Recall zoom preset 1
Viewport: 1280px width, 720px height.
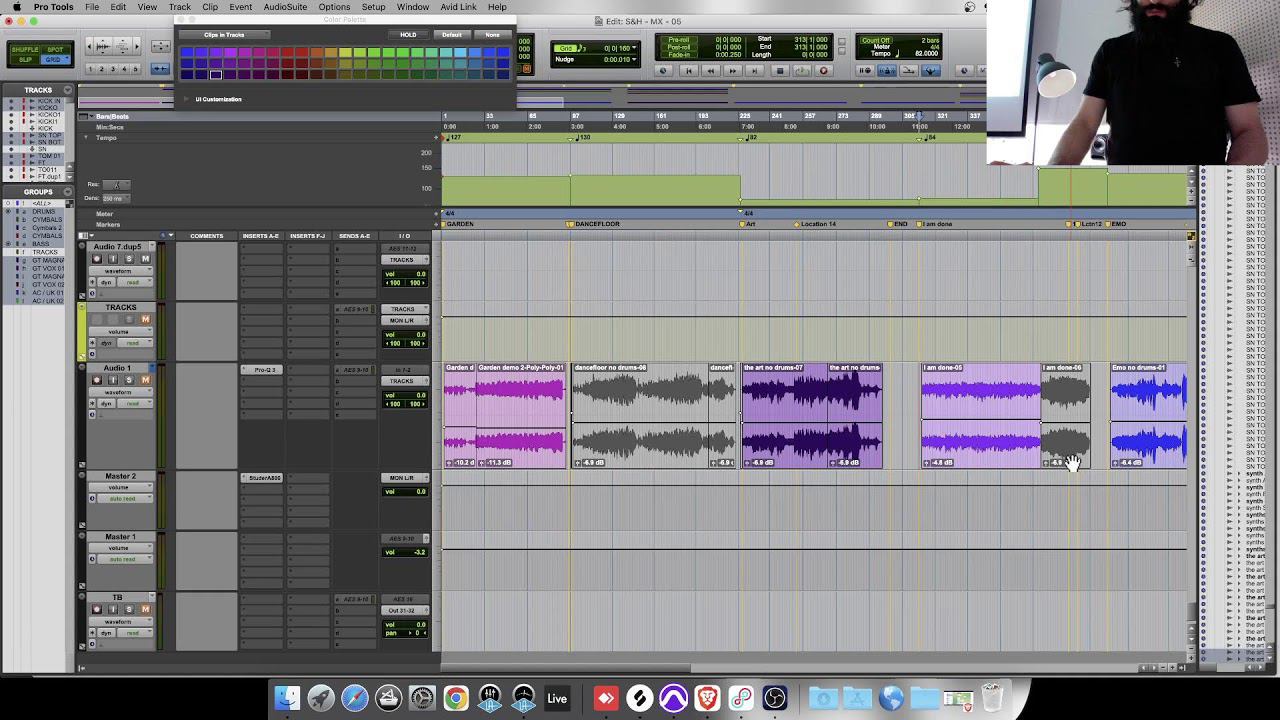coord(90,69)
